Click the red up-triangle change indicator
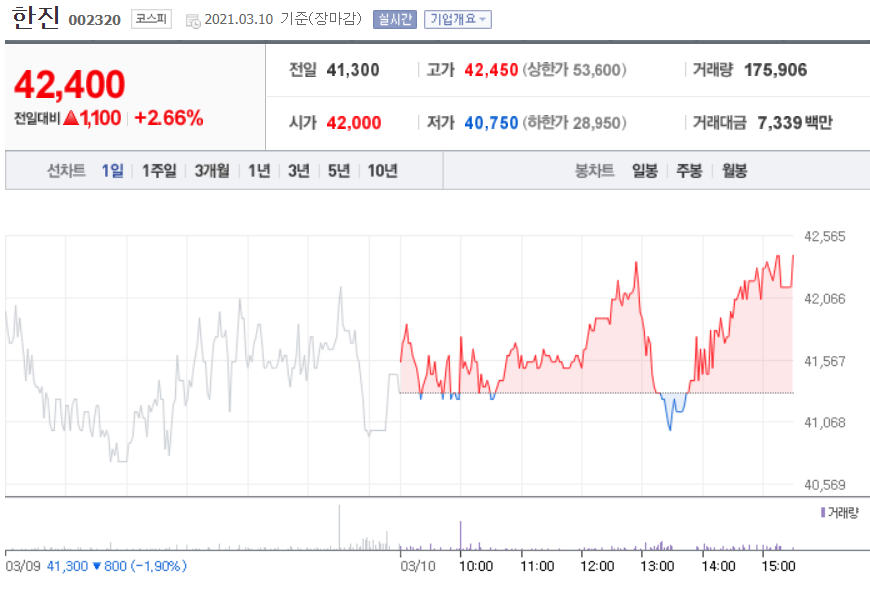This screenshot has height=591, width=870. pyautogui.click(x=71, y=118)
